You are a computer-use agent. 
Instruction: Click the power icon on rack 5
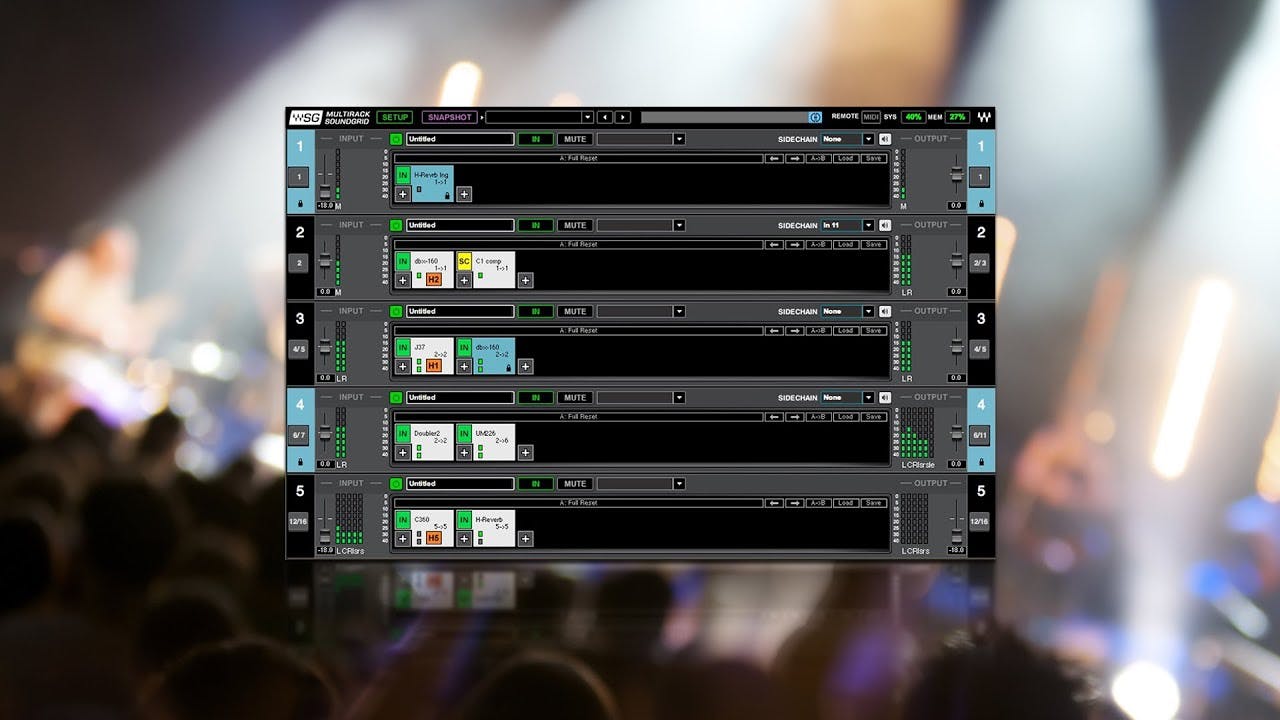click(x=396, y=483)
